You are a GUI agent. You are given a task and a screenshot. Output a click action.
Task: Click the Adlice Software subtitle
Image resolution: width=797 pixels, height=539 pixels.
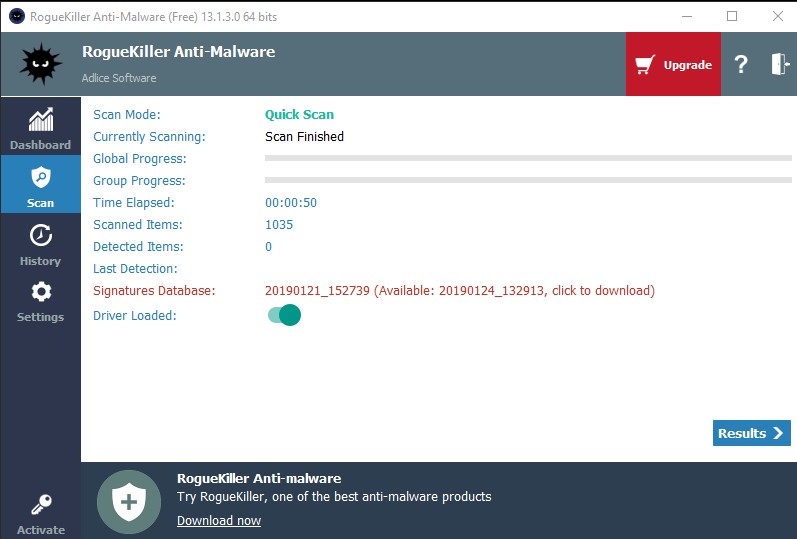[x=119, y=78]
